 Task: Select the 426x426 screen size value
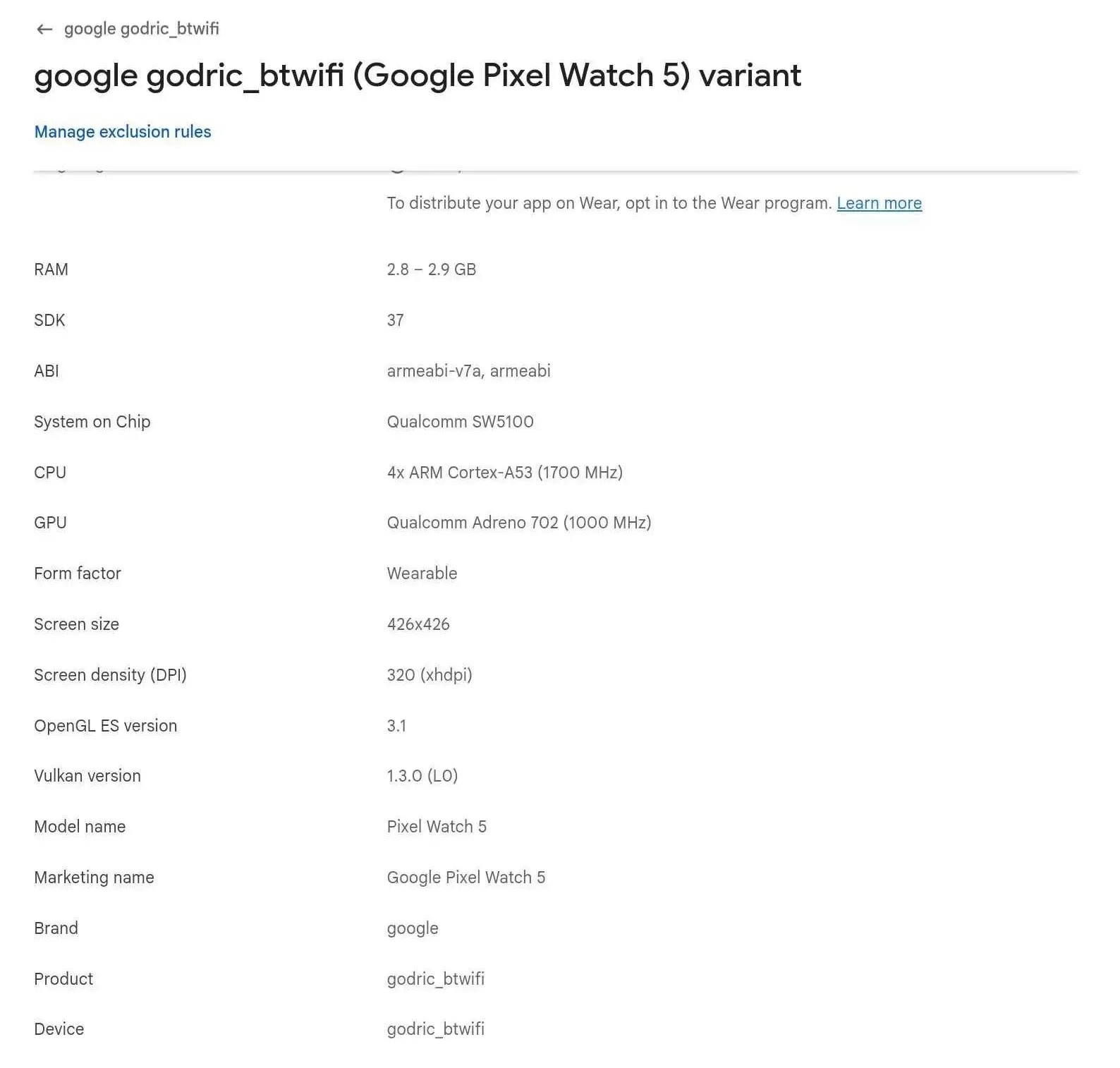pyautogui.click(x=418, y=624)
